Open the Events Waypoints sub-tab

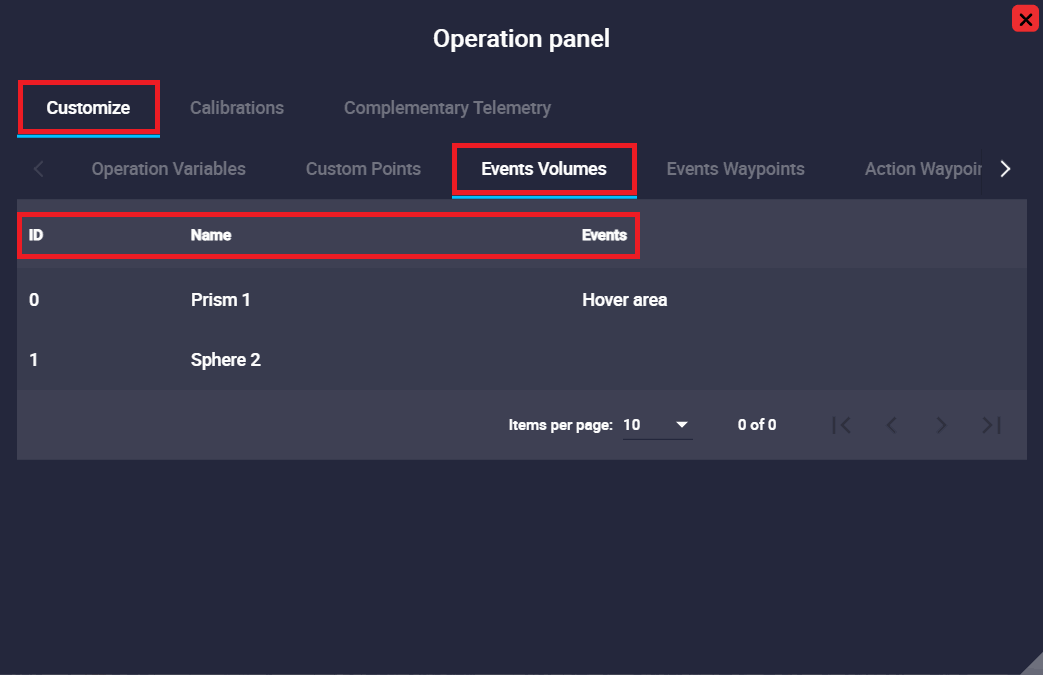pos(735,169)
